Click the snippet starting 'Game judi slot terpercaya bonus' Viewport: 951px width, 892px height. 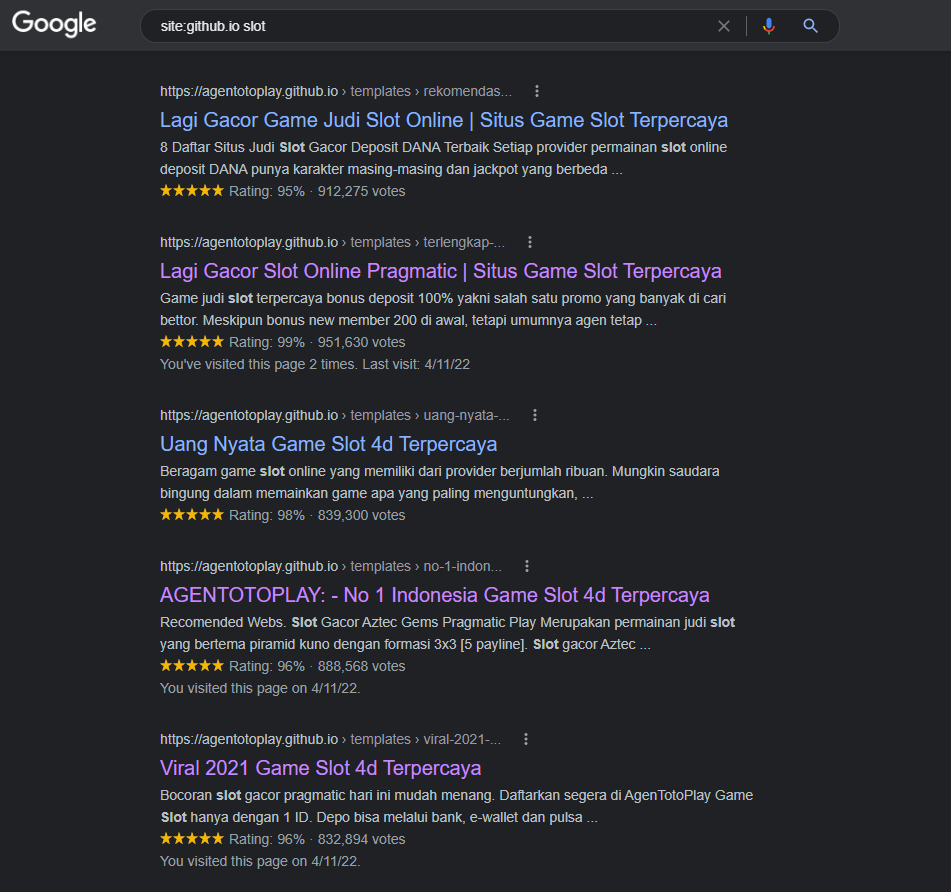(x=443, y=309)
